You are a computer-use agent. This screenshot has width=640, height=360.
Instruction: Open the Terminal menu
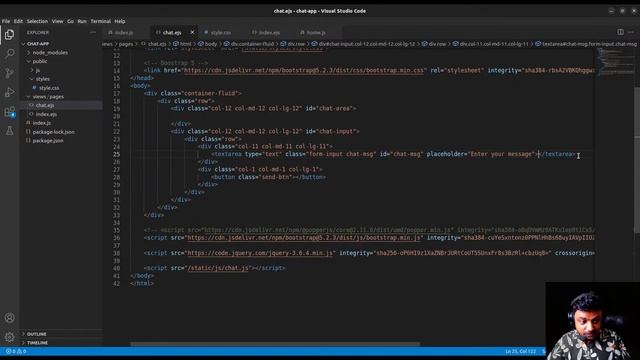pos(100,21)
